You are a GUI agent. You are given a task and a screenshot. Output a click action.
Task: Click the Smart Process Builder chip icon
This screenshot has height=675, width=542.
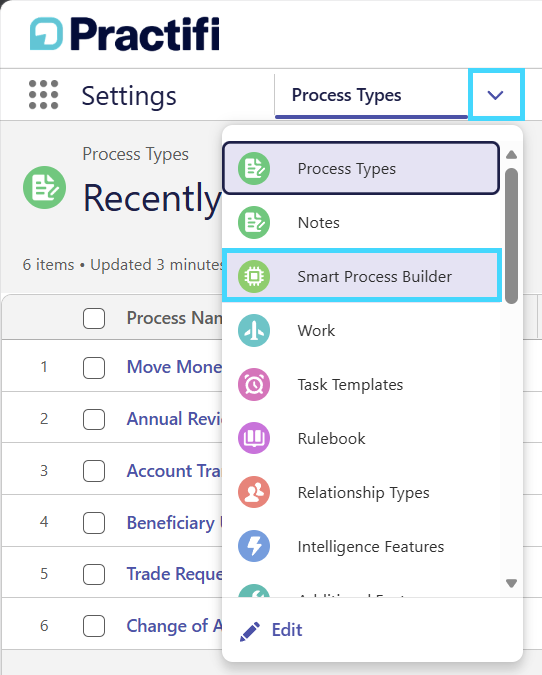pyautogui.click(x=254, y=276)
